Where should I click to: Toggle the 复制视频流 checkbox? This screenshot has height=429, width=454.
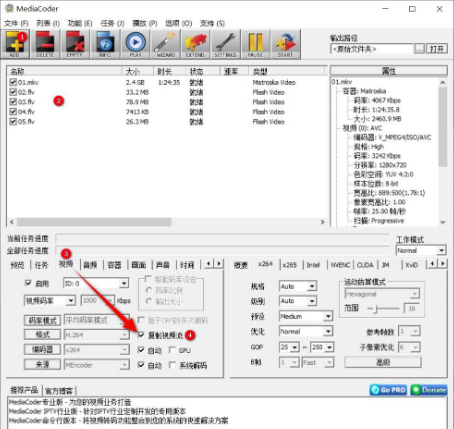141,335
